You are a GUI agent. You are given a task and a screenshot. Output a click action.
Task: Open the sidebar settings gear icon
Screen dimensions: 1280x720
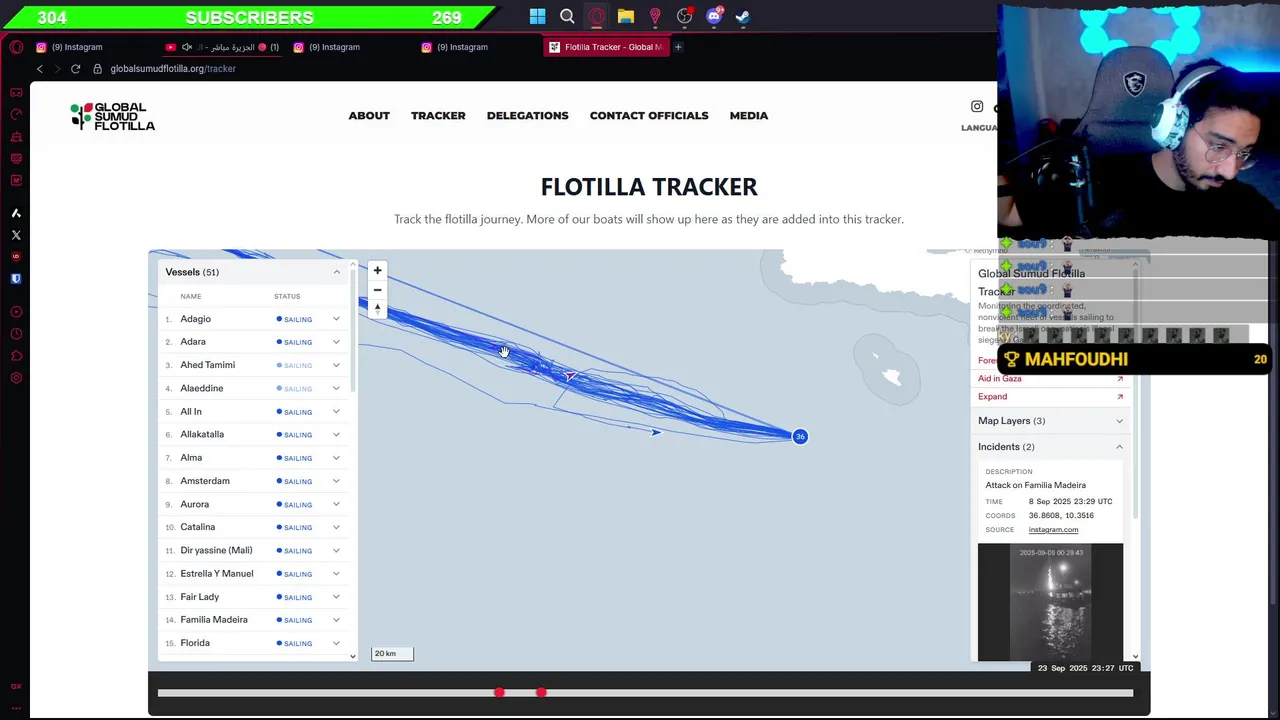pyautogui.click(x=16, y=378)
